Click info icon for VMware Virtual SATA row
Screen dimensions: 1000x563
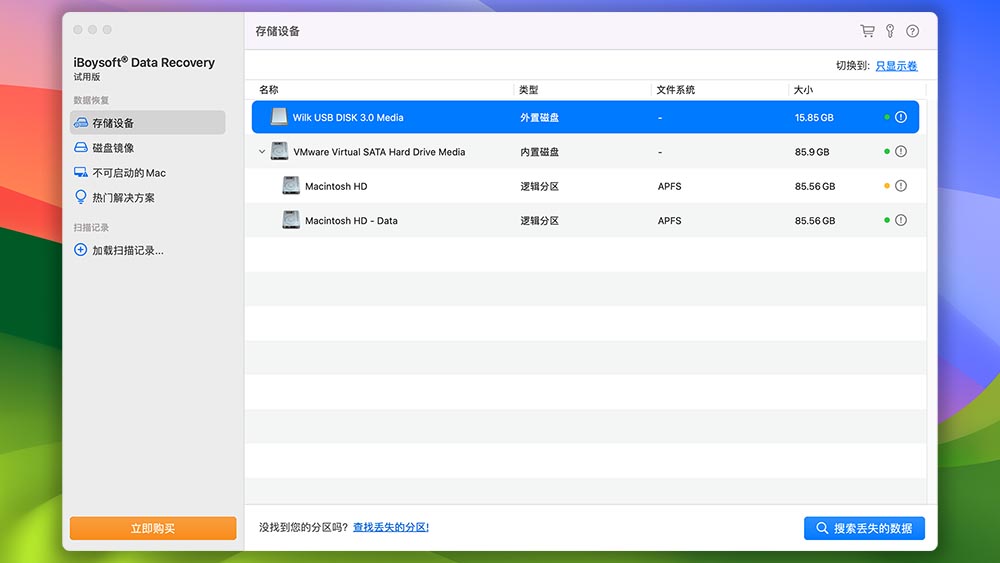pos(901,152)
